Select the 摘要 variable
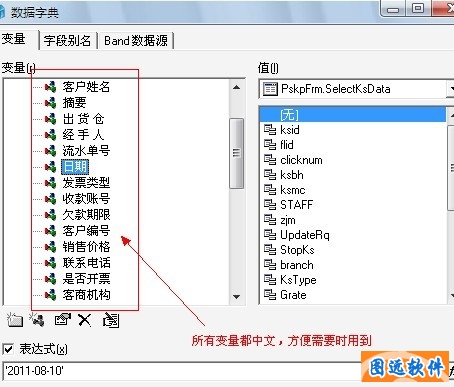Screen dimensions: 454x387 coord(74,103)
